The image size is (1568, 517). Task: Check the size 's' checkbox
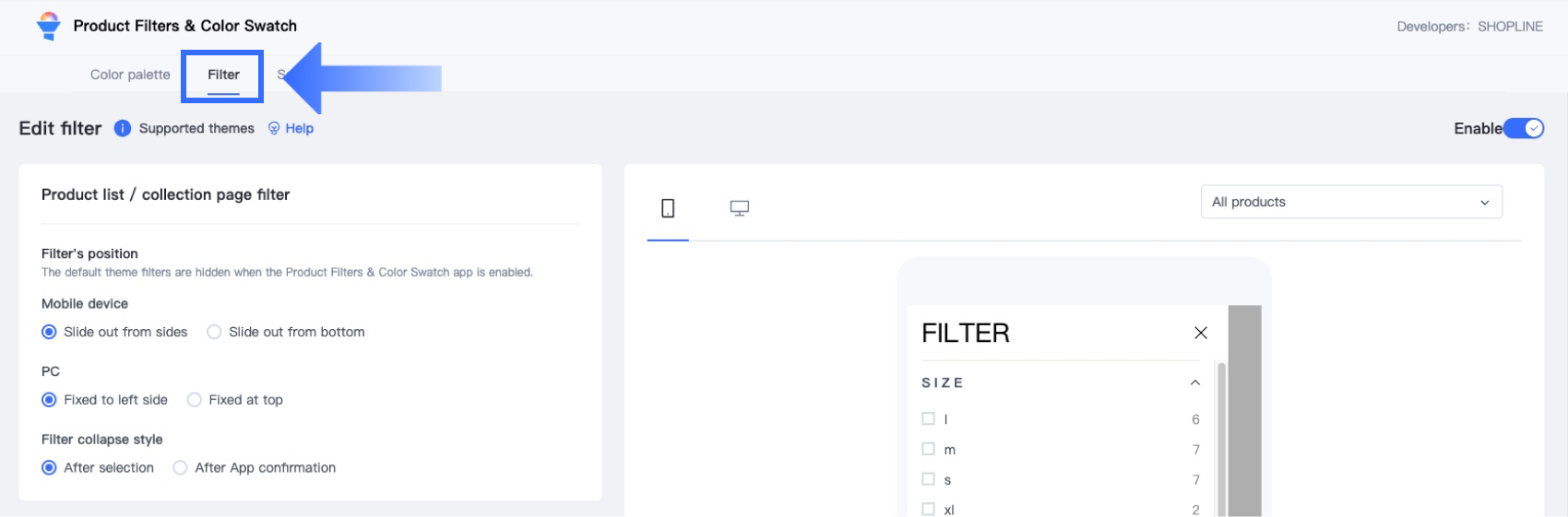(928, 479)
